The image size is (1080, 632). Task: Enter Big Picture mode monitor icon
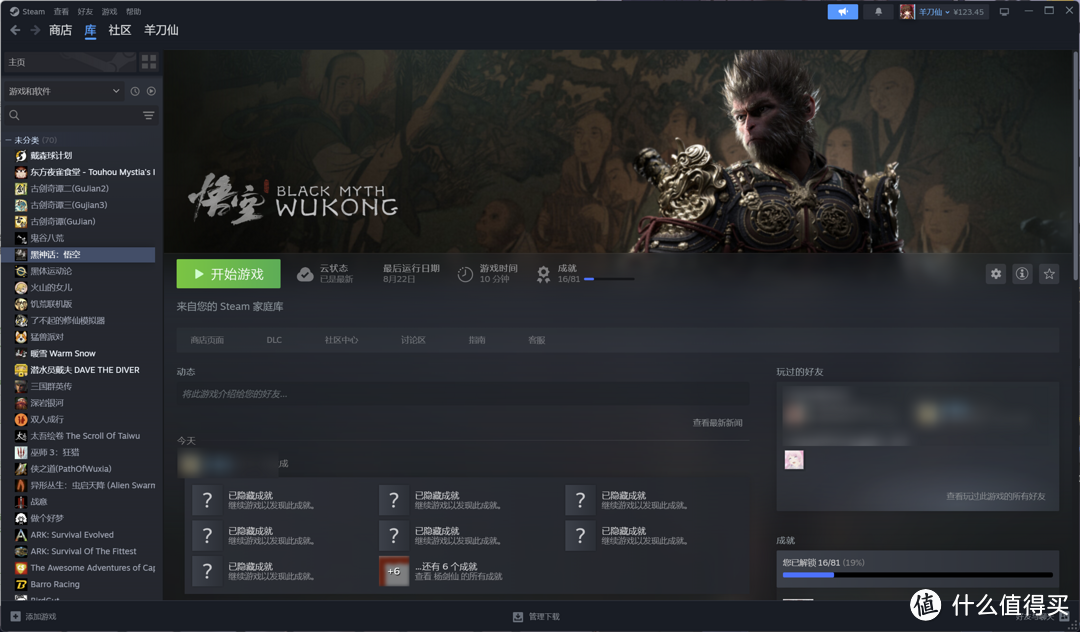pyautogui.click(x=1004, y=12)
